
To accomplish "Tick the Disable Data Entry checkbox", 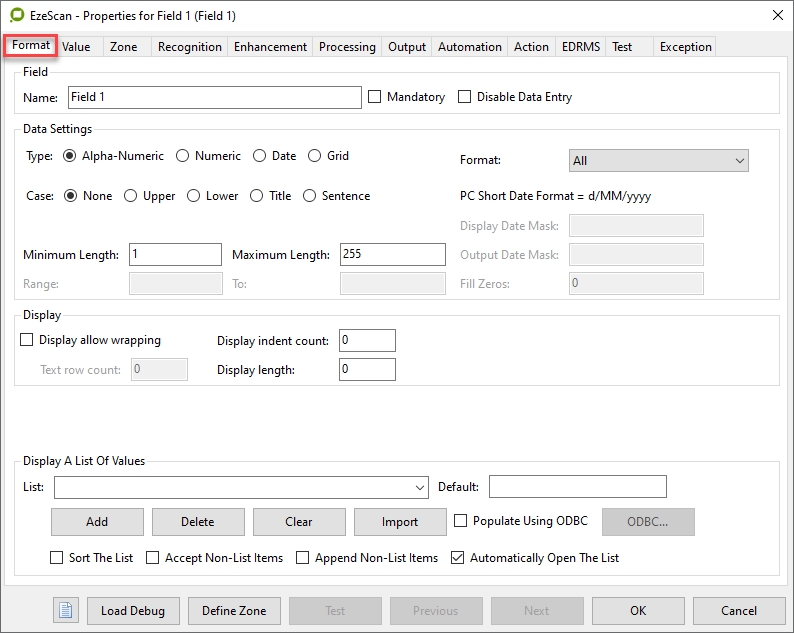I will tap(464, 97).
